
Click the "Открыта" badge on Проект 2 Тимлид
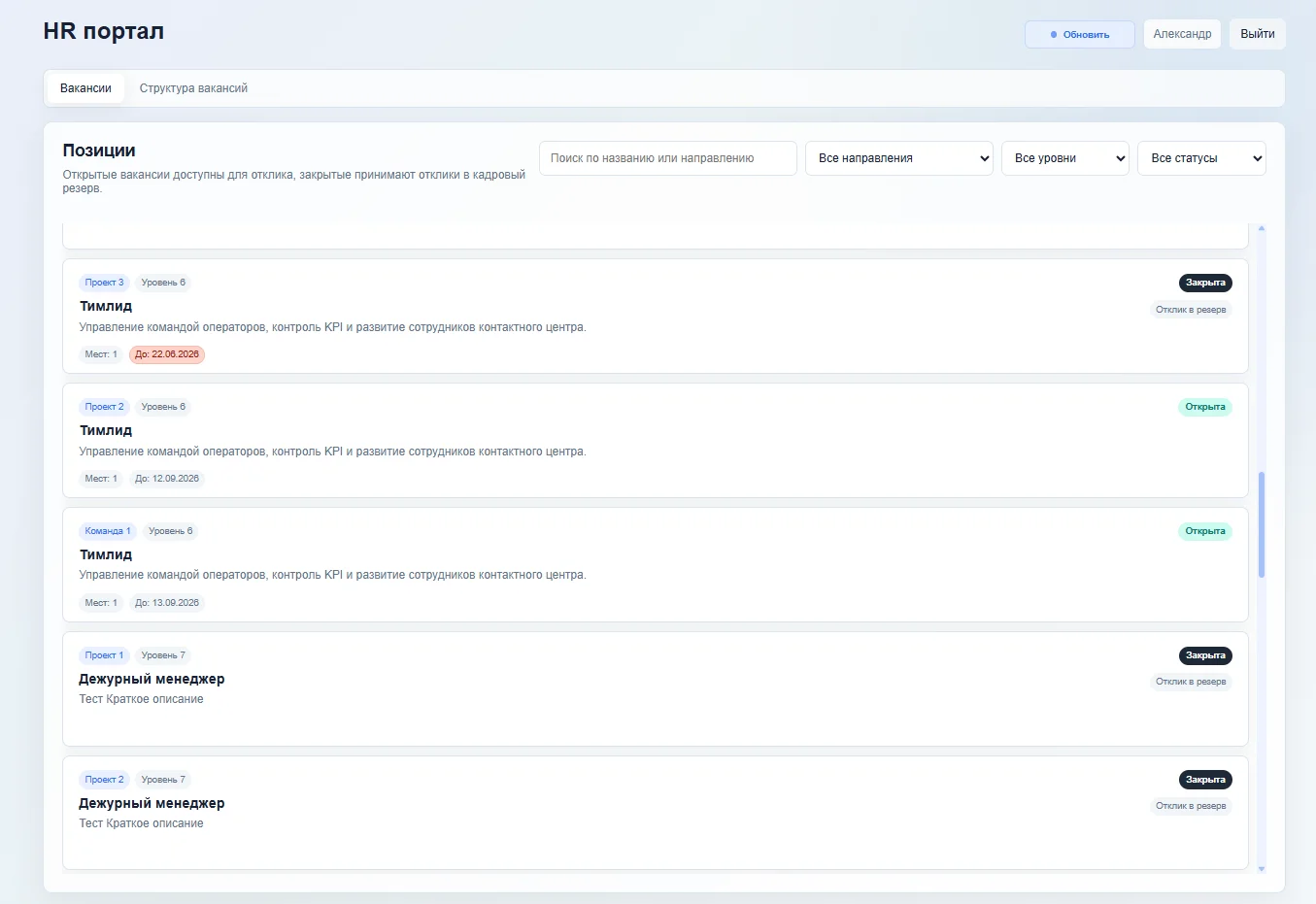[1205, 407]
